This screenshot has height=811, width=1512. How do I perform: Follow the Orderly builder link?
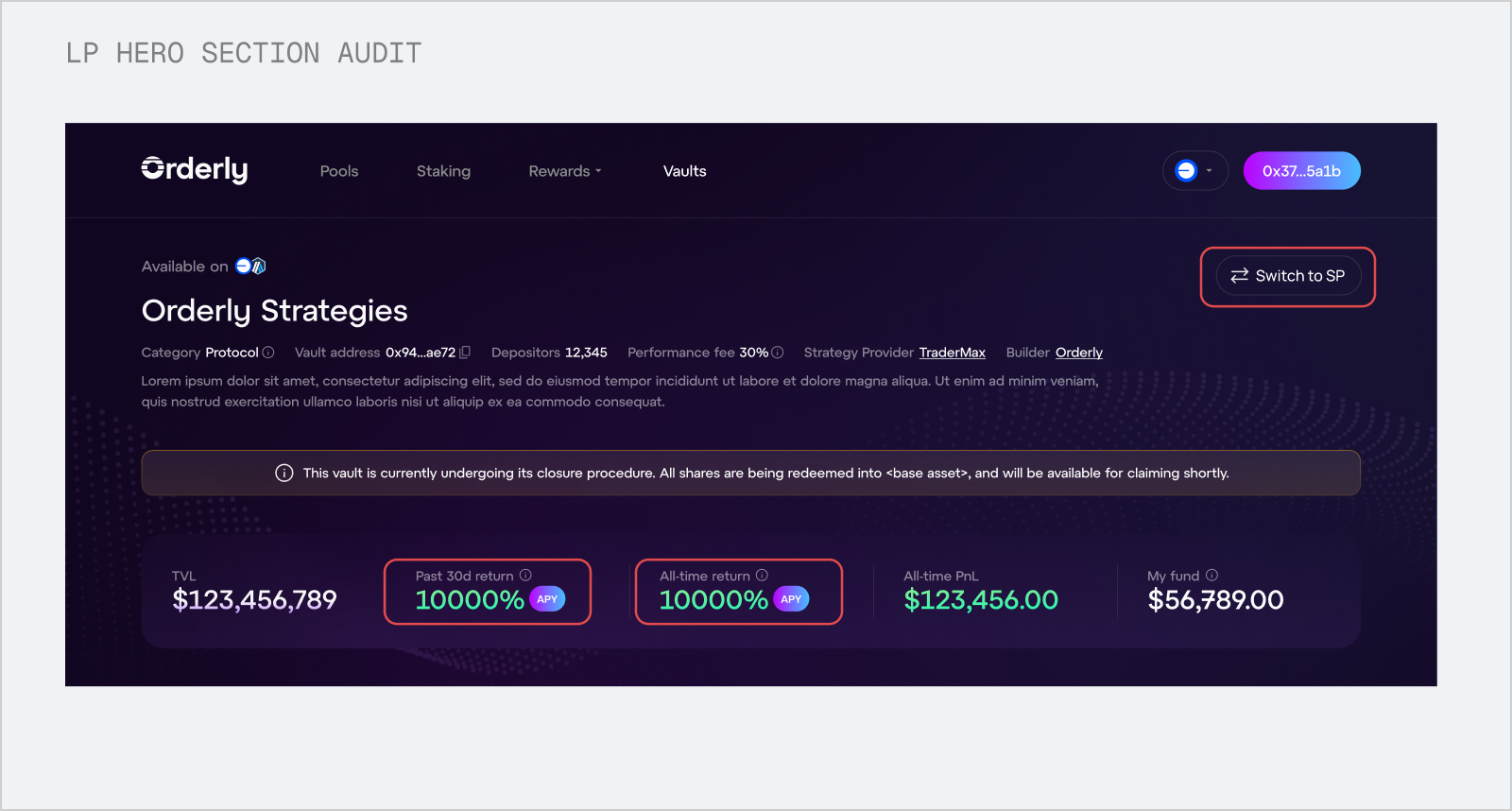(1078, 353)
